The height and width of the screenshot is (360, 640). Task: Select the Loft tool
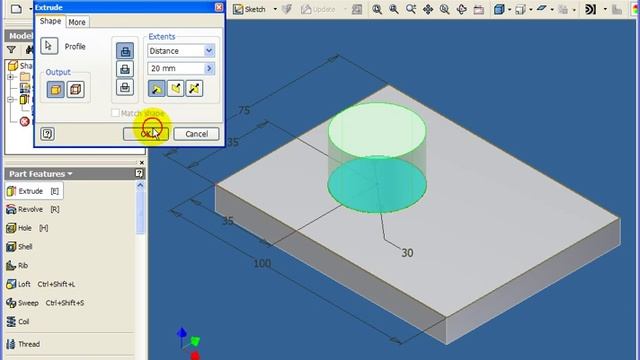pyautogui.click(x=40, y=284)
